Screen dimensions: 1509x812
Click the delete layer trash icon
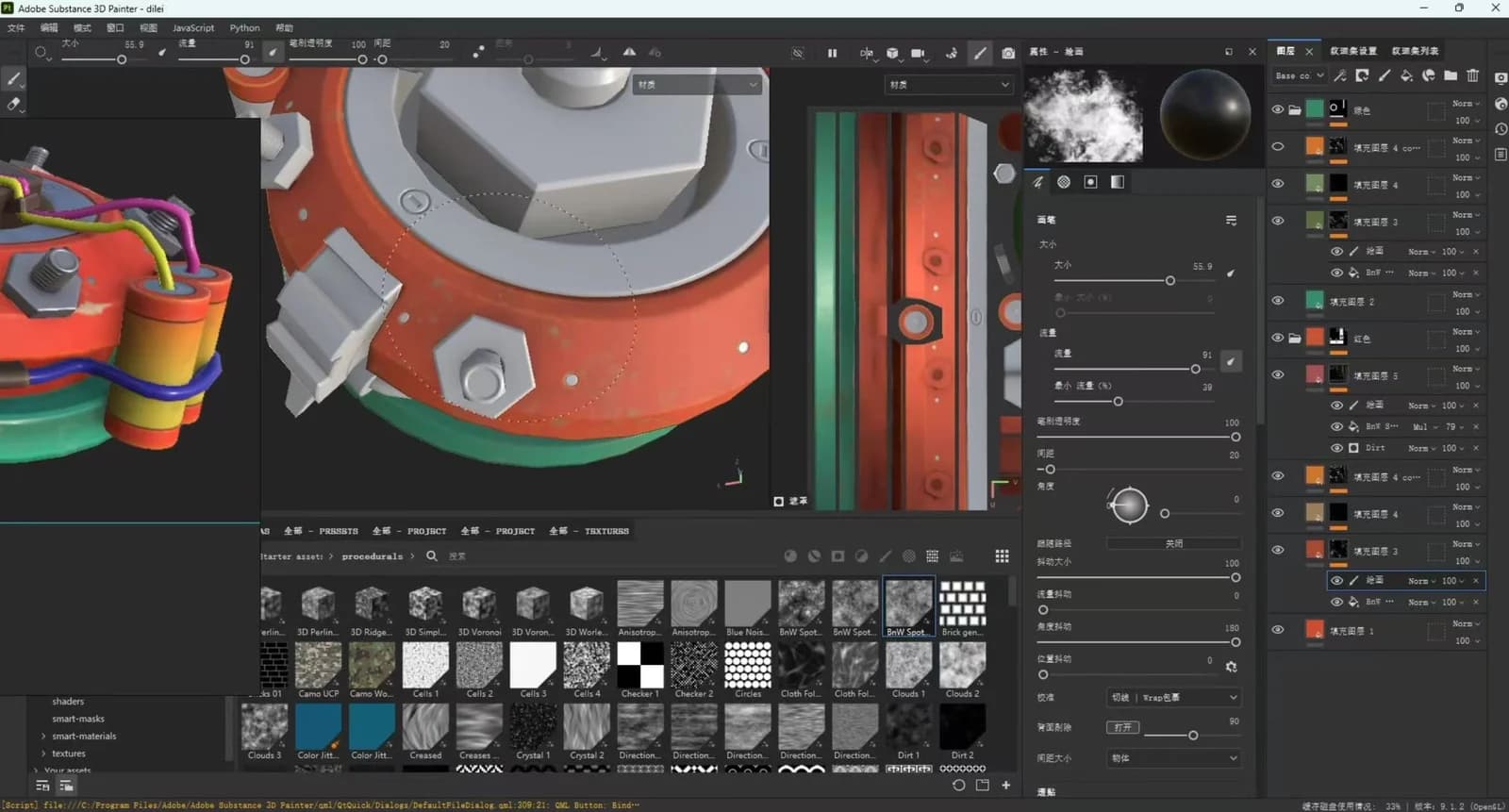click(1473, 75)
